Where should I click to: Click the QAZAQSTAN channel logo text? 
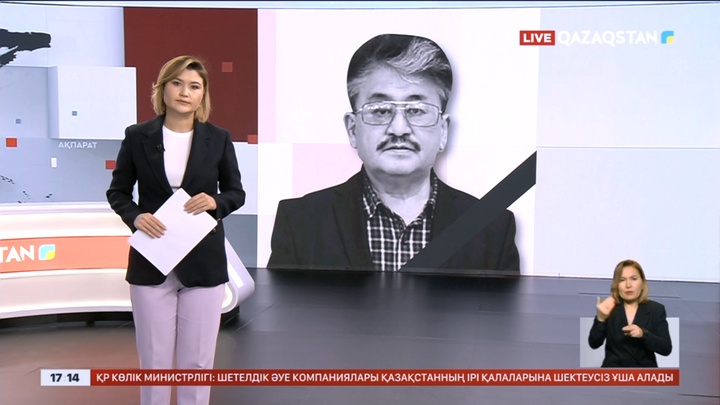[607, 38]
